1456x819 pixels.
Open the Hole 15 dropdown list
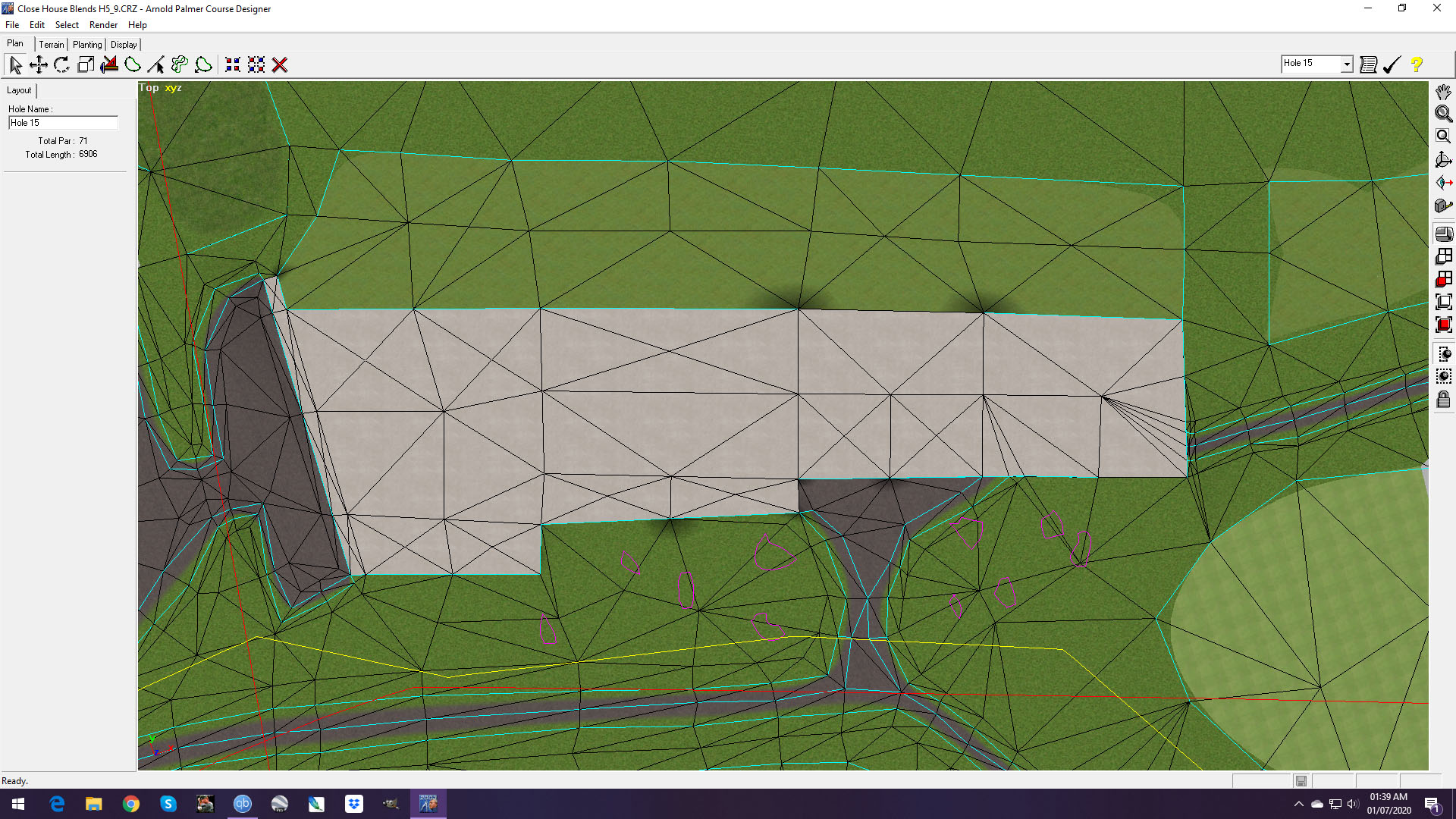tap(1347, 64)
